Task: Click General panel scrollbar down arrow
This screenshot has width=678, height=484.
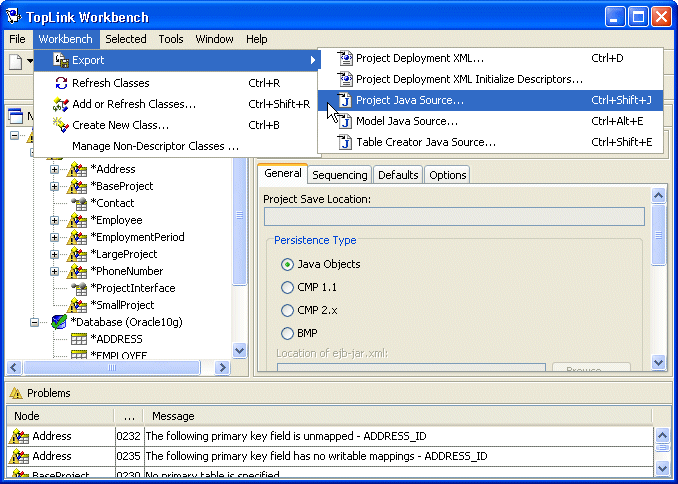Action: [658, 362]
